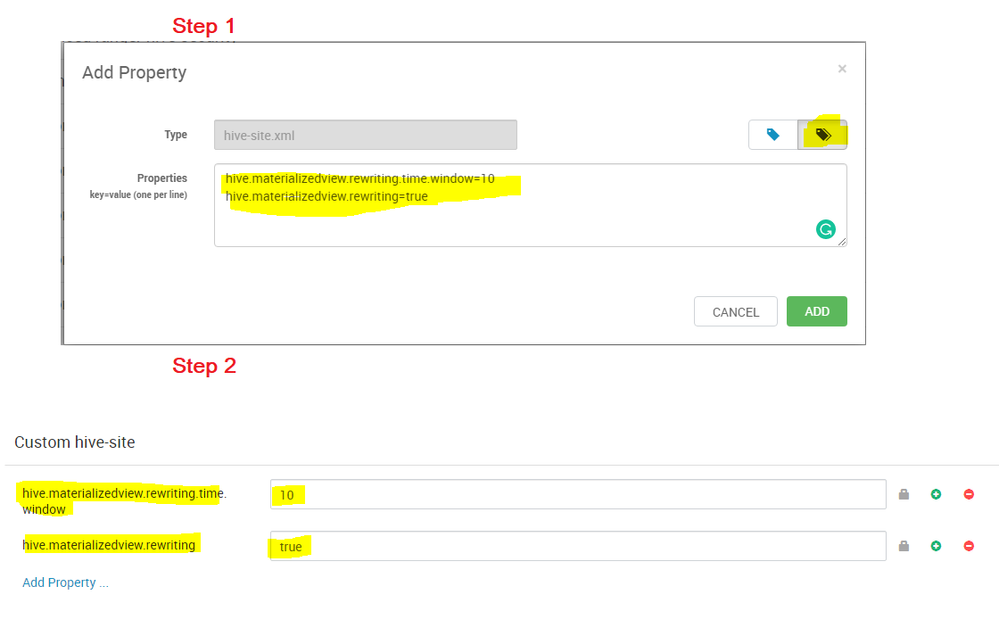Focus the Properties key=value textarea
The width and height of the screenshot is (999, 628).
coord(530,205)
